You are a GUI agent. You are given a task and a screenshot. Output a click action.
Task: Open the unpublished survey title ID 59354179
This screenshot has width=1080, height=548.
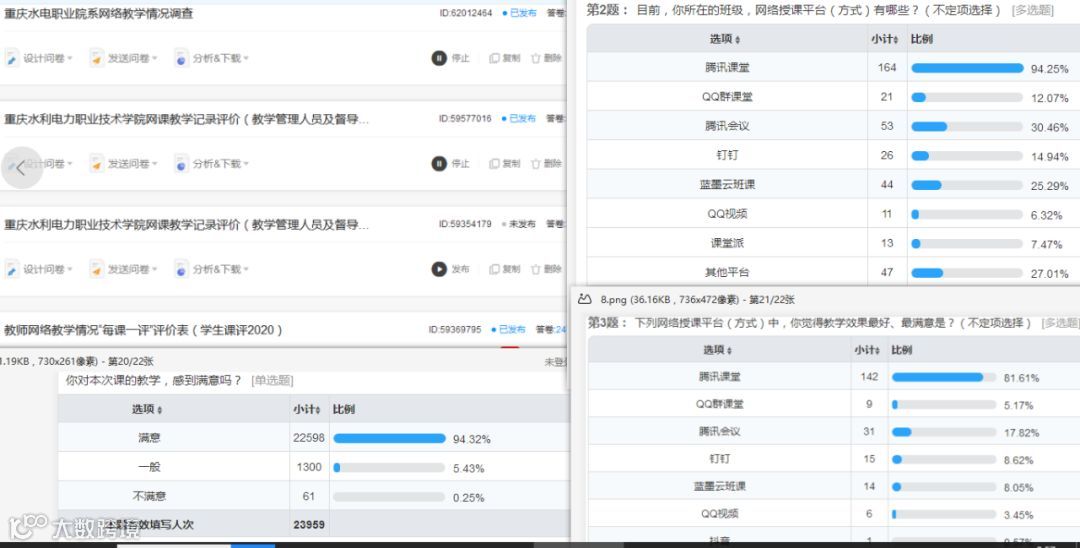pos(187,224)
